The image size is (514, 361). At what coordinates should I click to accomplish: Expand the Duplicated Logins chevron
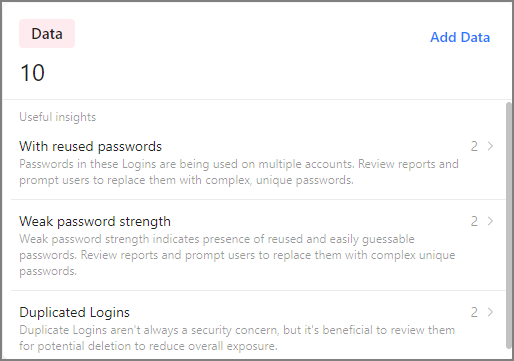[490, 312]
